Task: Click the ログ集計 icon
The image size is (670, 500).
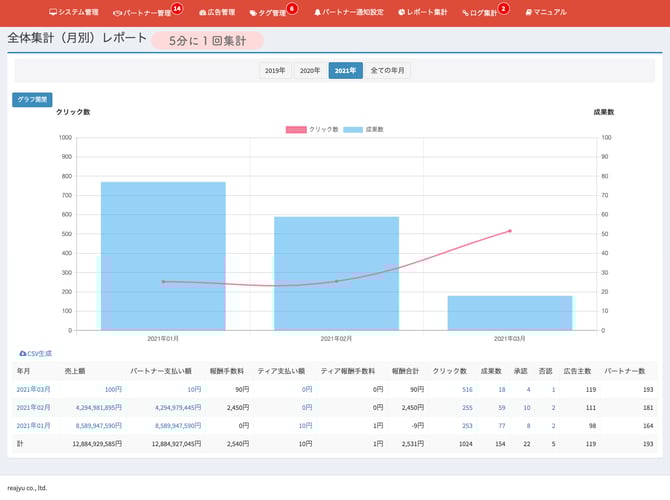Action: [x=465, y=12]
